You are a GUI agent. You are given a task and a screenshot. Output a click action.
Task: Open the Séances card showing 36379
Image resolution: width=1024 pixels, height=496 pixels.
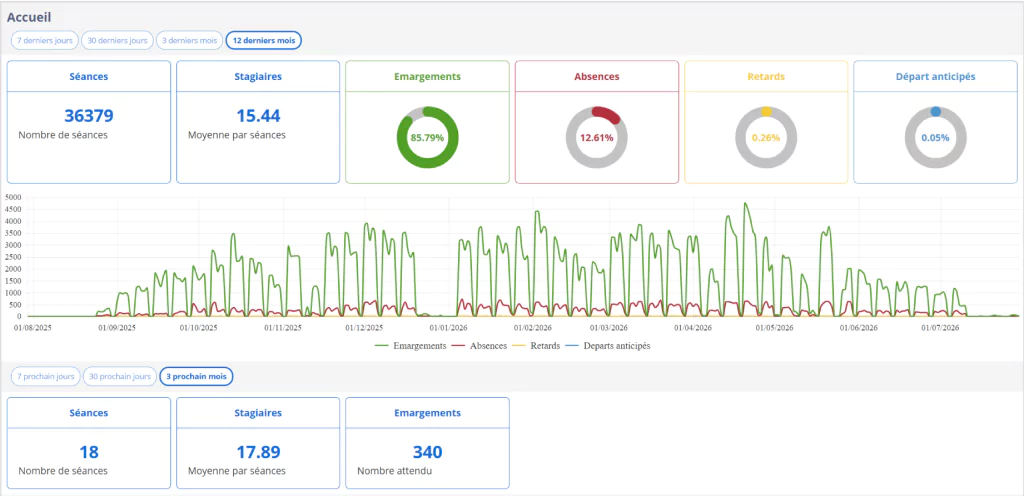(89, 122)
